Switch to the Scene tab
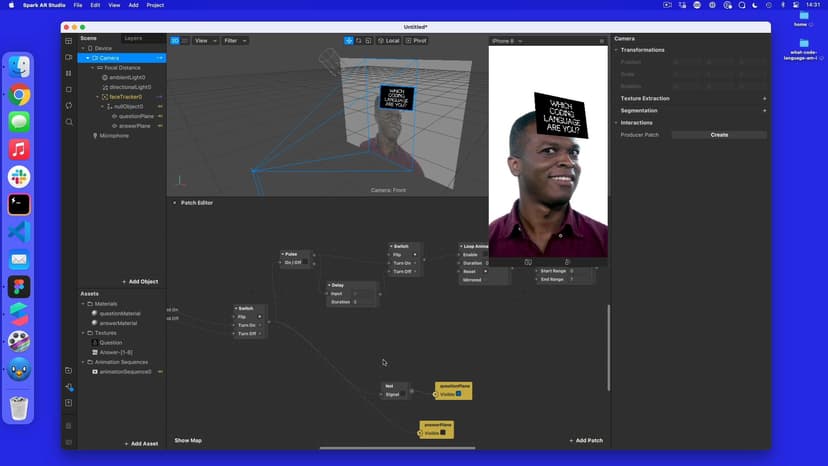 coord(88,39)
